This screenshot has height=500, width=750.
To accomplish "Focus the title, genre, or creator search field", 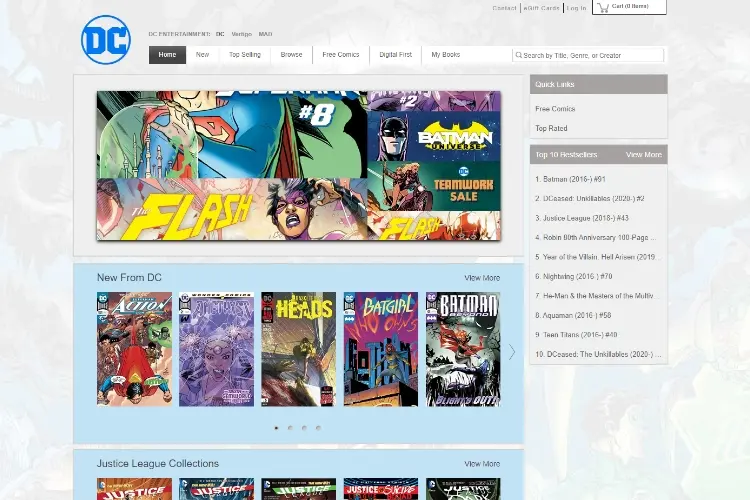I will 588,56.
